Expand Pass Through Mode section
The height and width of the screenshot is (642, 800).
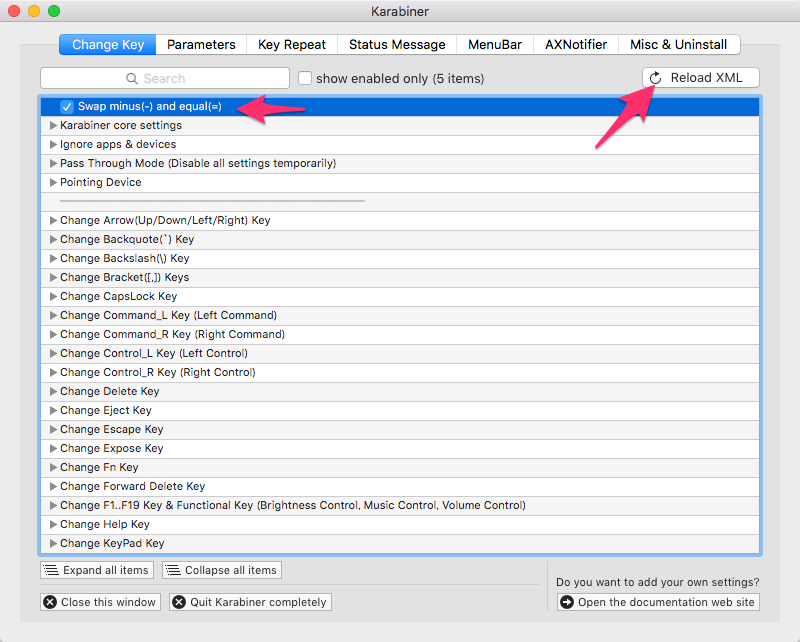[x=53, y=163]
